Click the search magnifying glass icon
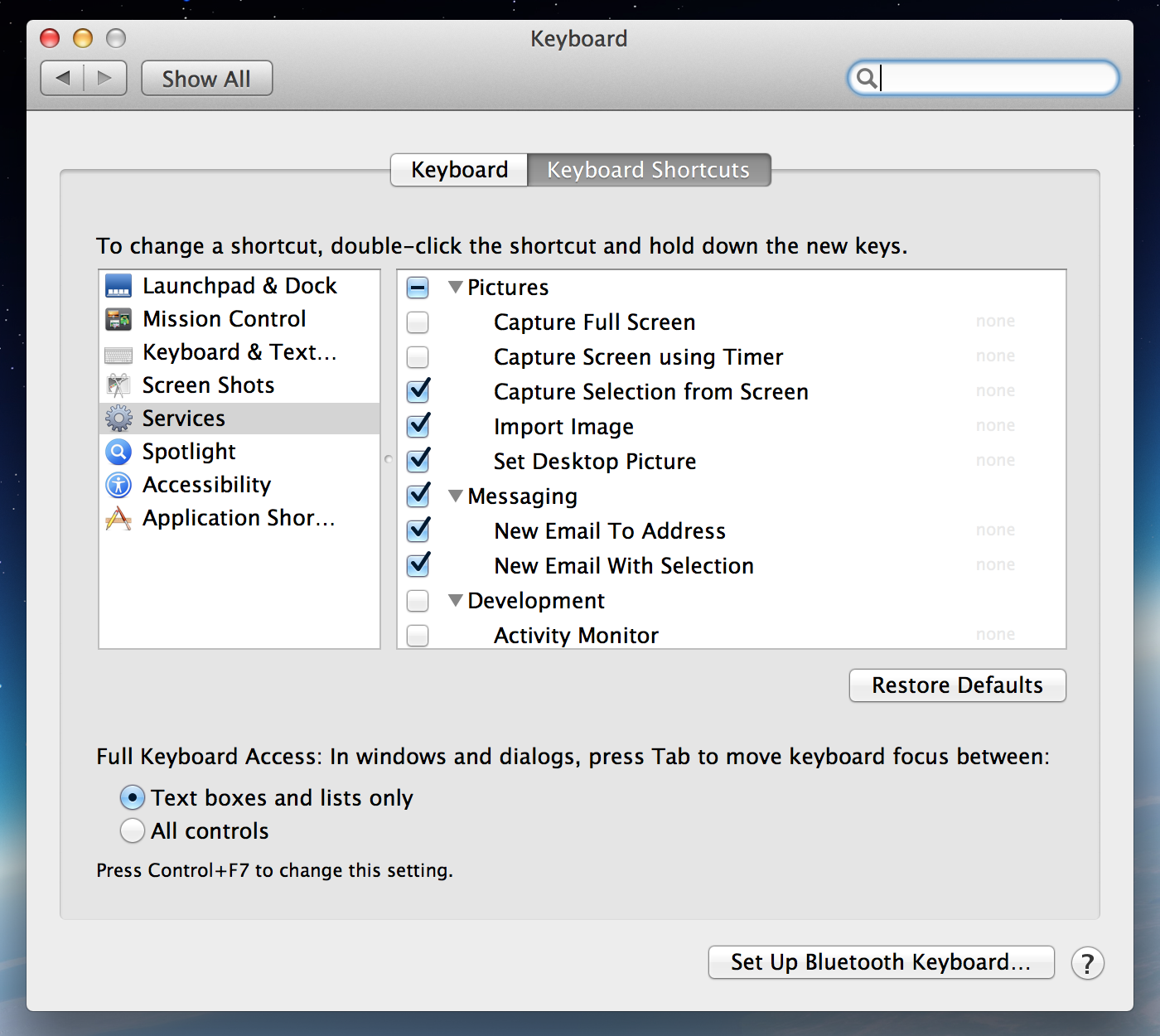Image resolution: width=1160 pixels, height=1036 pixels. tap(866, 79)
